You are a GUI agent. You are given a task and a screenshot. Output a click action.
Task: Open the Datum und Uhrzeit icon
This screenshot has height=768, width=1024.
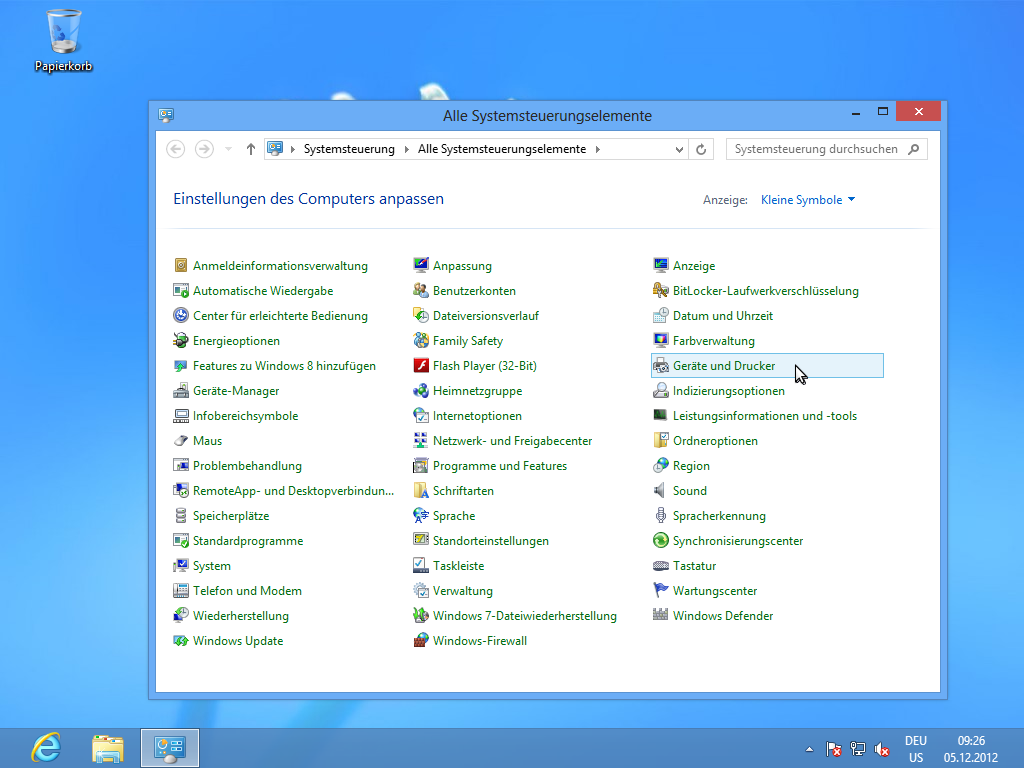pos(661,315)
